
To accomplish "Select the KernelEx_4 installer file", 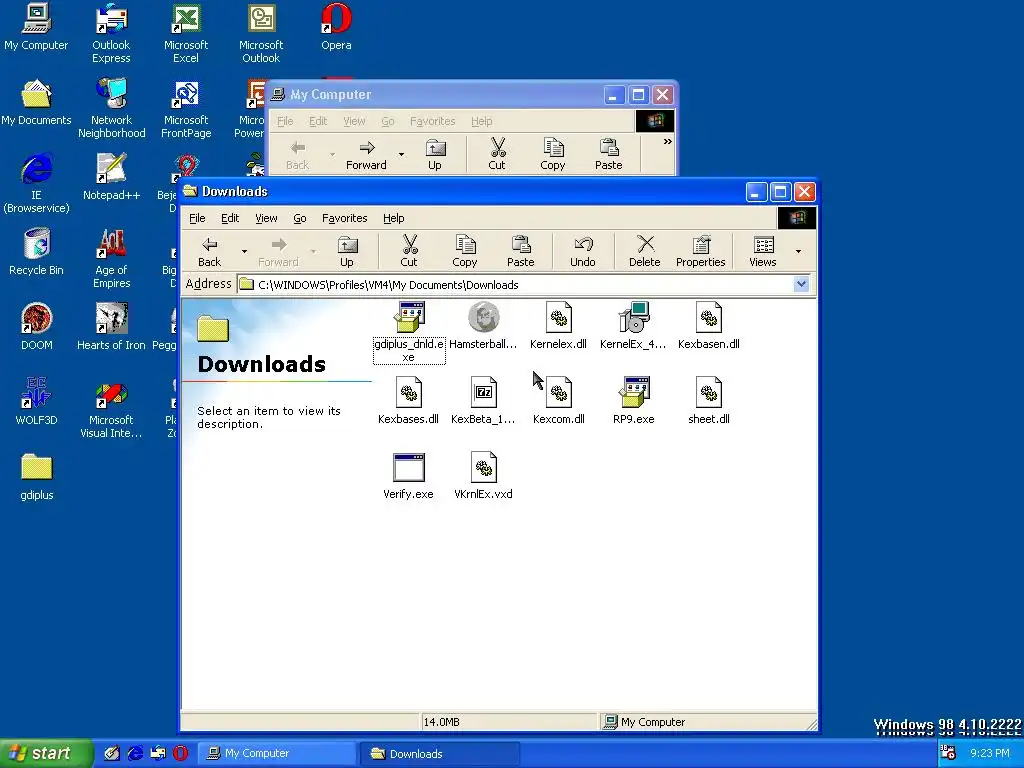I will pos(633,325).
